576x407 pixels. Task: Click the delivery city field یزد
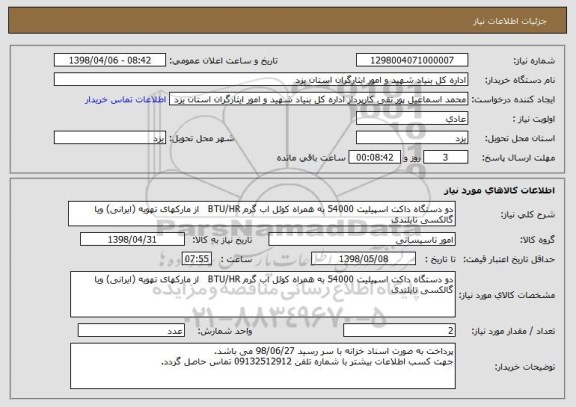point(110,138)
